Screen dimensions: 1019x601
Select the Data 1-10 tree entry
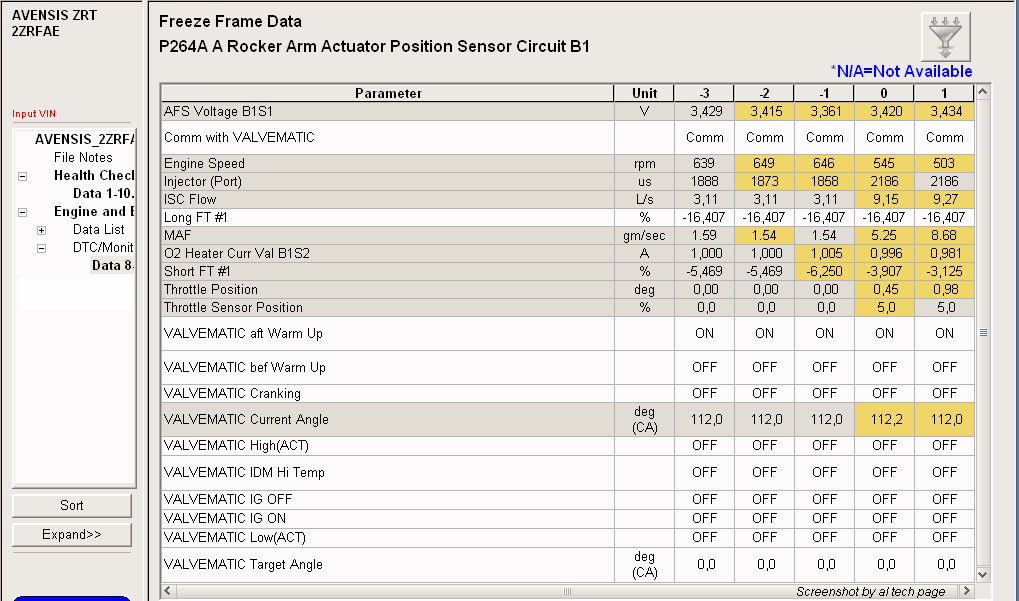(x=103, y=194)
